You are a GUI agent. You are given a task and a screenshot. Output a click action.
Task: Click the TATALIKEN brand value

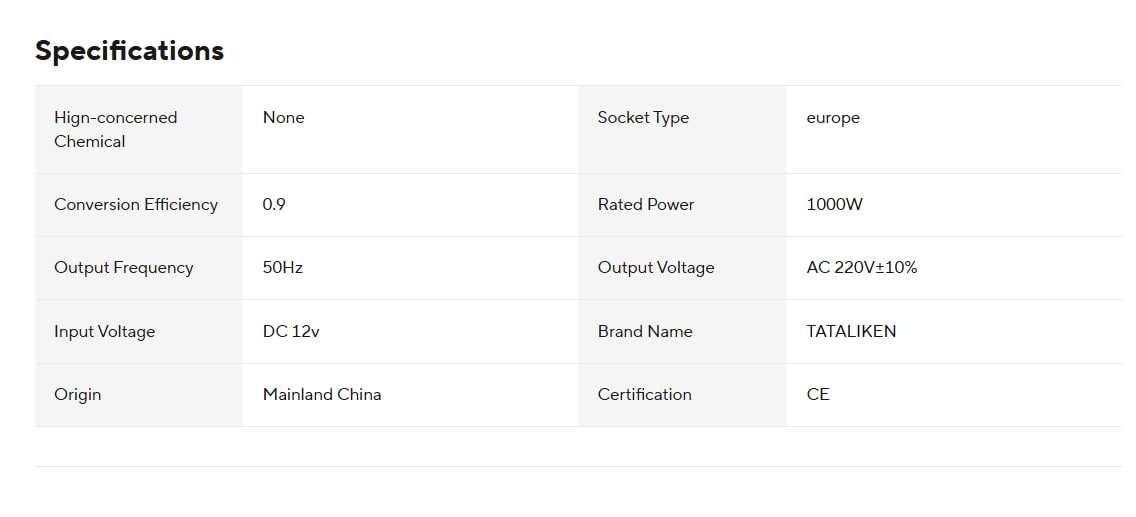coord(851,332)
